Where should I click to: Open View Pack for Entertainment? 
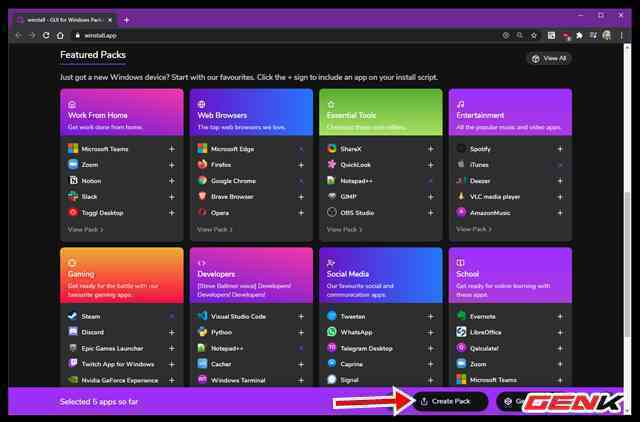(473, 229)
